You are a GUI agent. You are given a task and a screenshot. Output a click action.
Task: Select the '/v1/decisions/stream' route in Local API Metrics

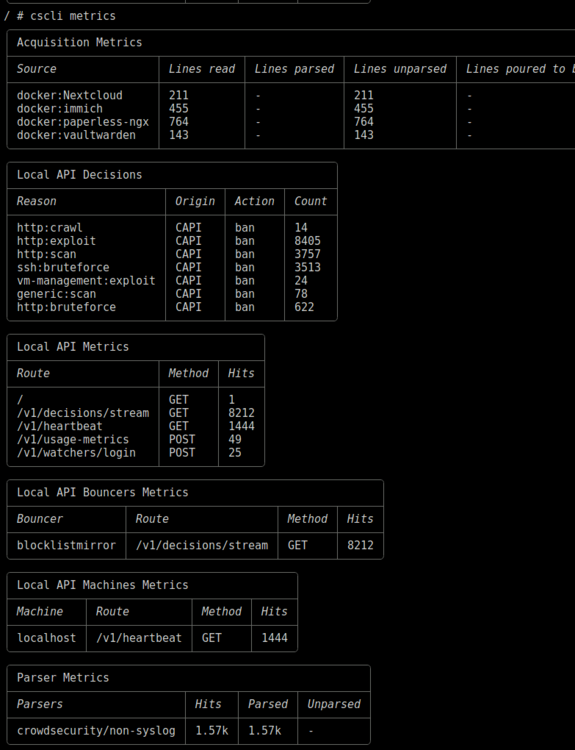[x=83, y=413]
